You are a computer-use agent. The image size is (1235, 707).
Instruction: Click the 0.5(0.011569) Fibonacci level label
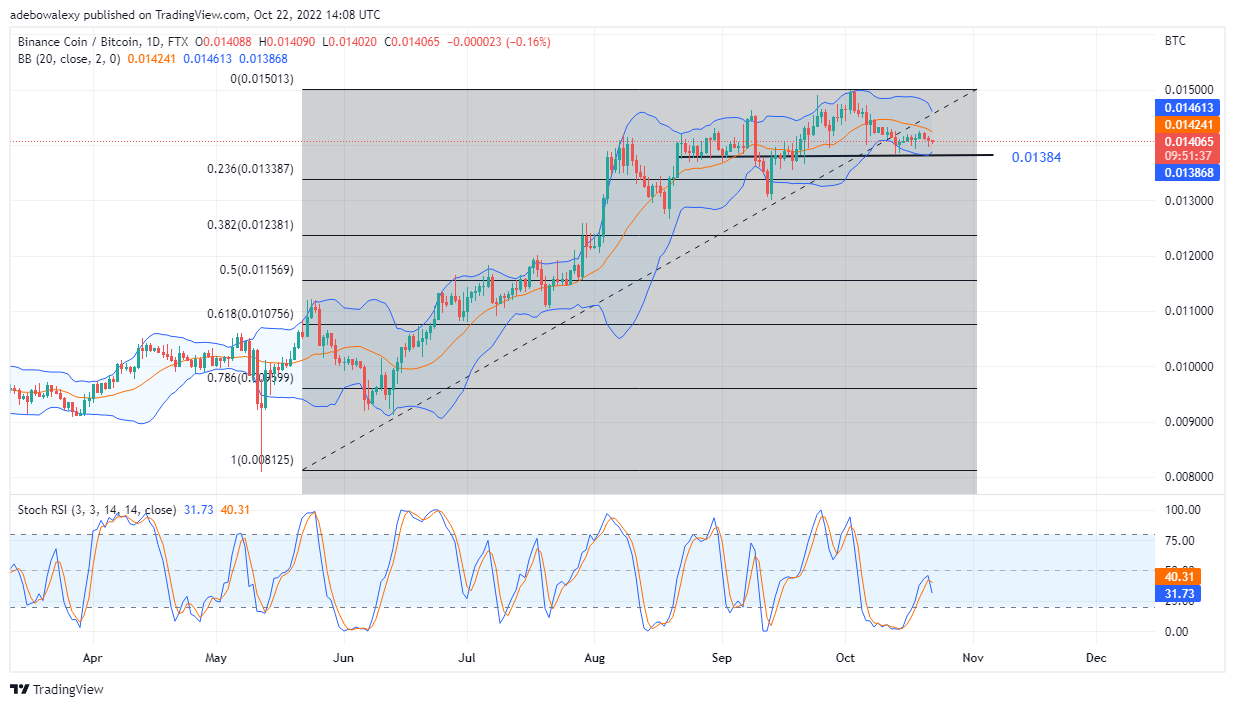(257, 270)
